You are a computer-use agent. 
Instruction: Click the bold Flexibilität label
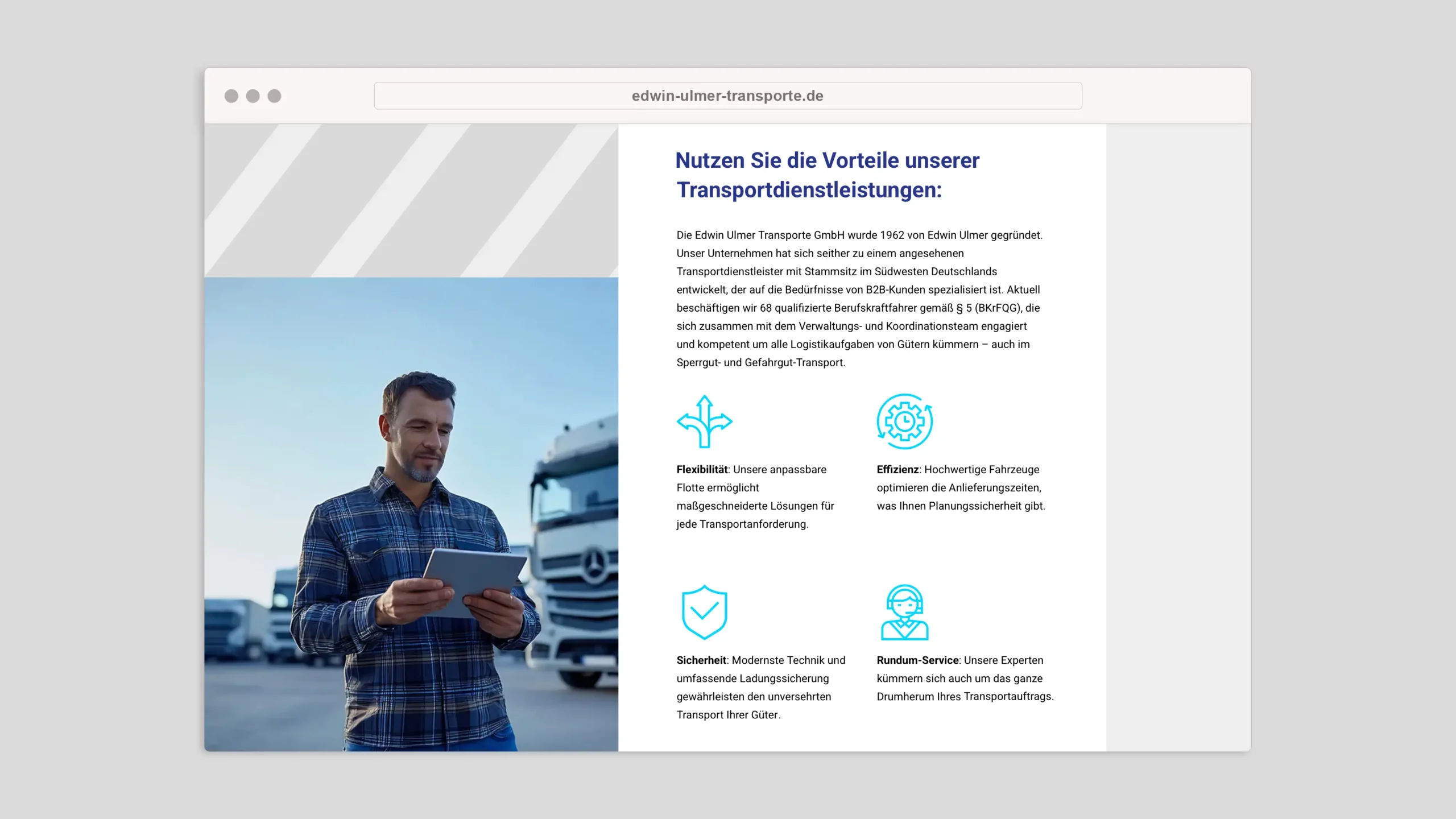702,469
